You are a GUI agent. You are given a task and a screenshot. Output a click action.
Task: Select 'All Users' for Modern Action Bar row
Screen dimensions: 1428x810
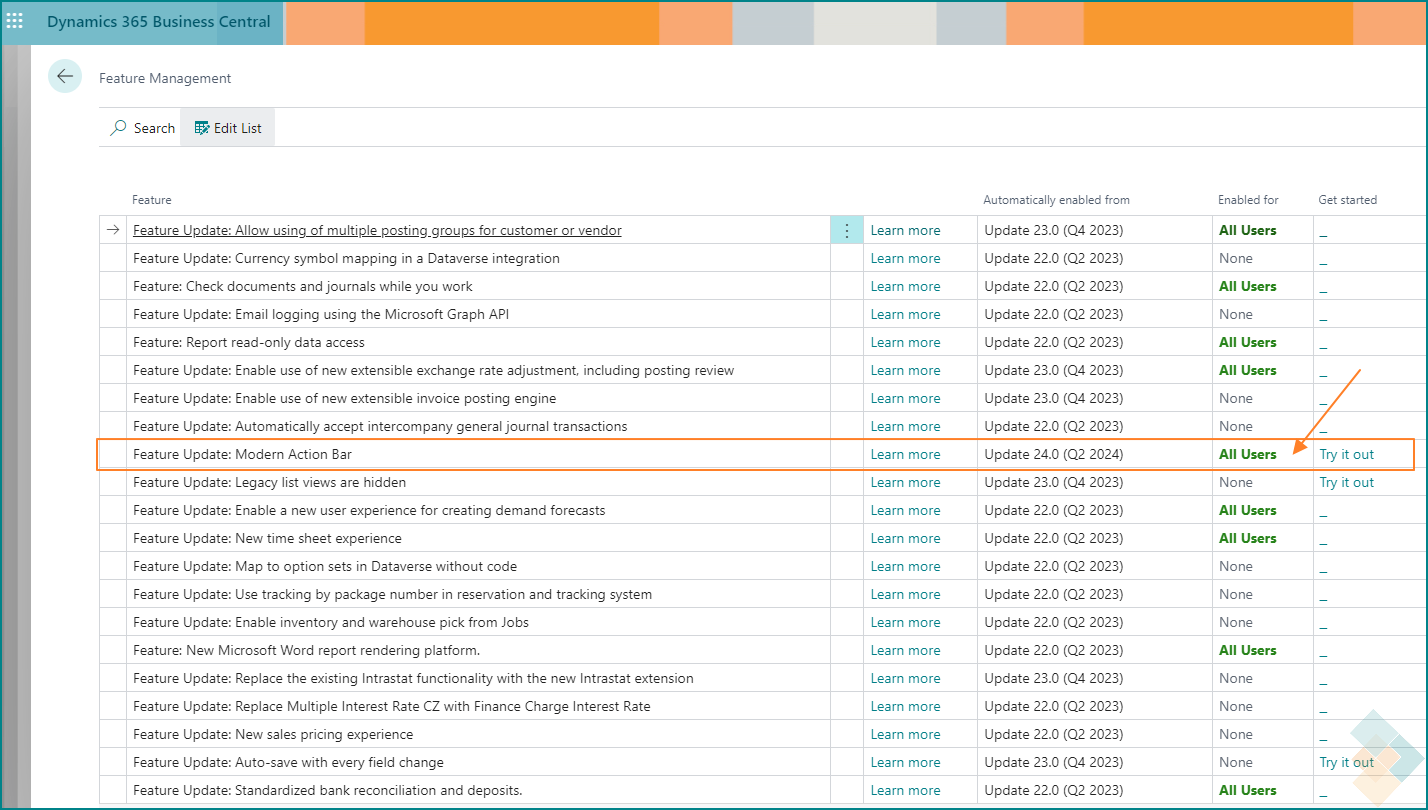pos(1247,454)
